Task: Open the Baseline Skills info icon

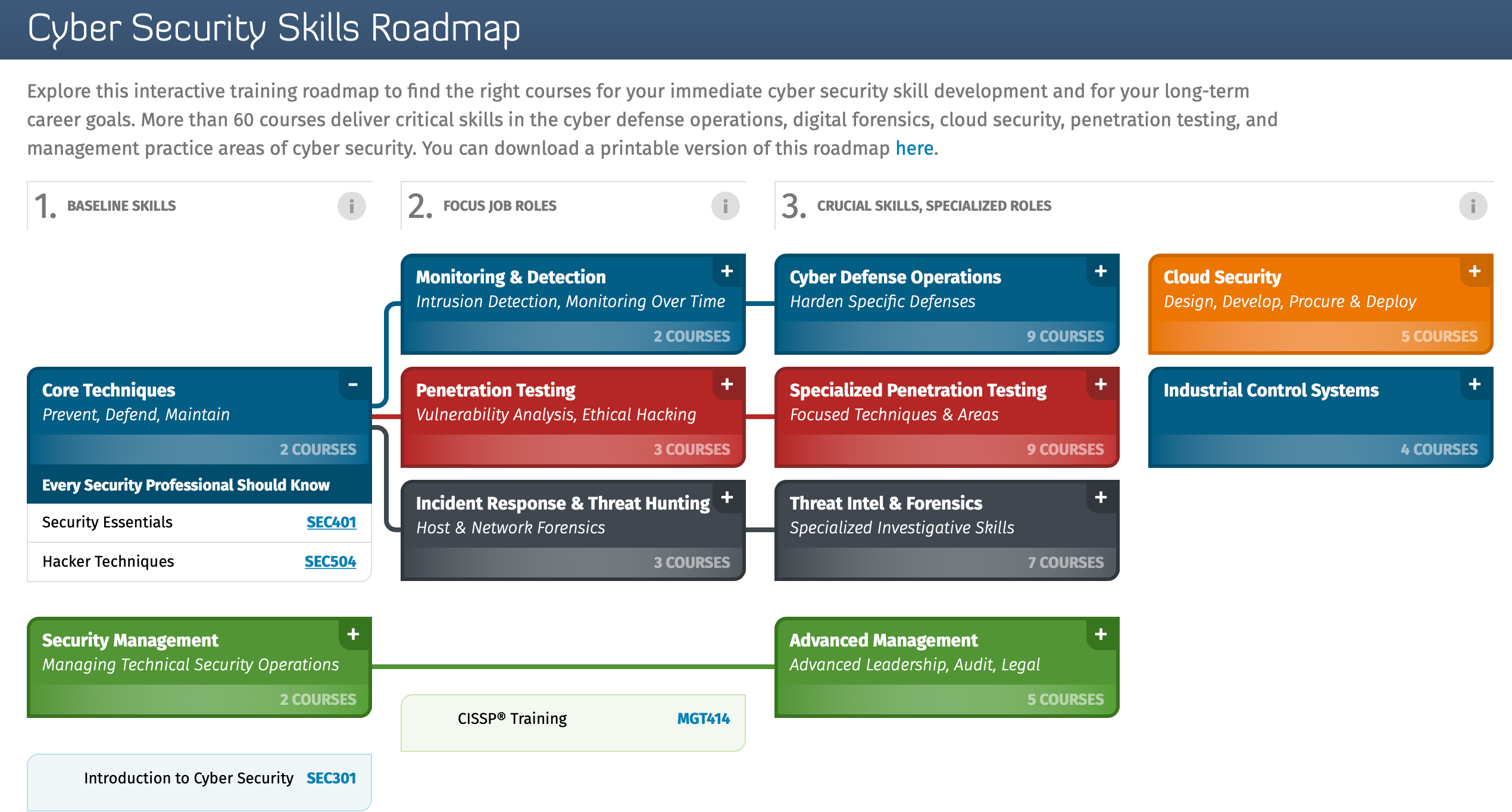Action: (352, 206)
